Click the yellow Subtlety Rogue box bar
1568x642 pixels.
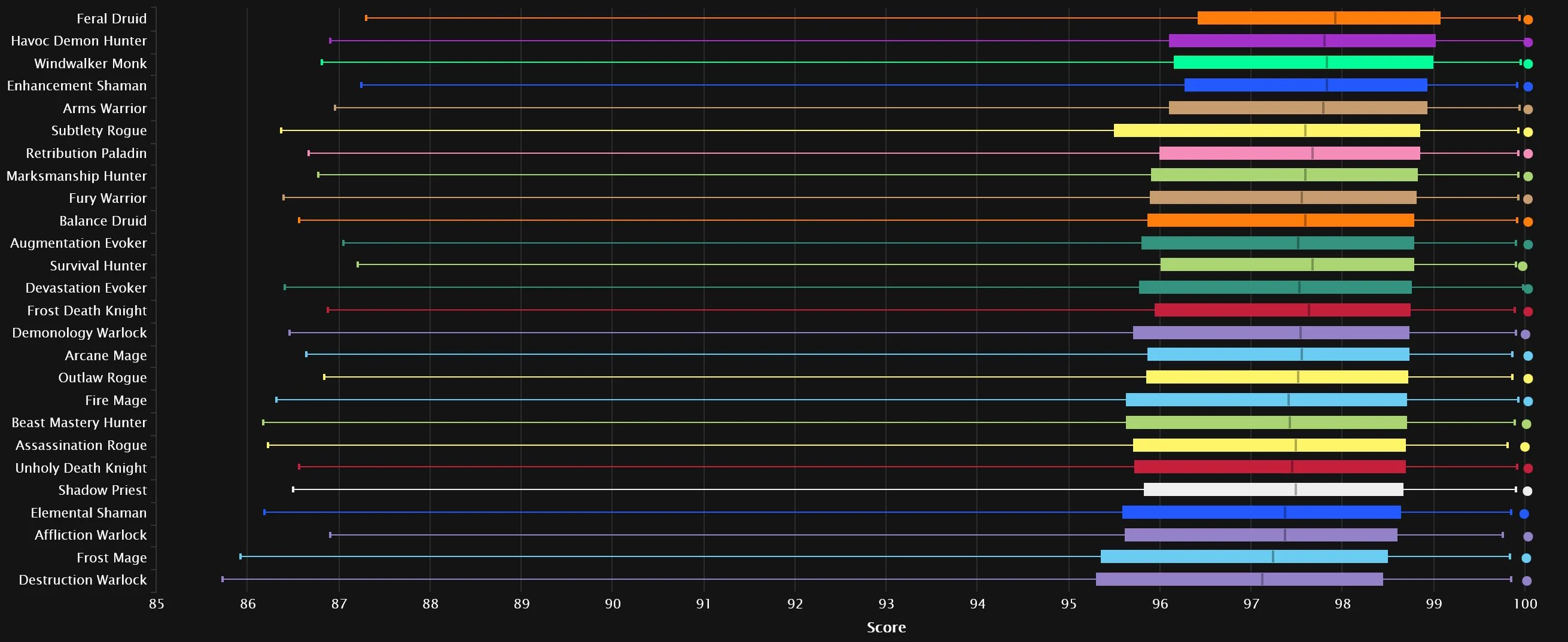coord(1267,130)
